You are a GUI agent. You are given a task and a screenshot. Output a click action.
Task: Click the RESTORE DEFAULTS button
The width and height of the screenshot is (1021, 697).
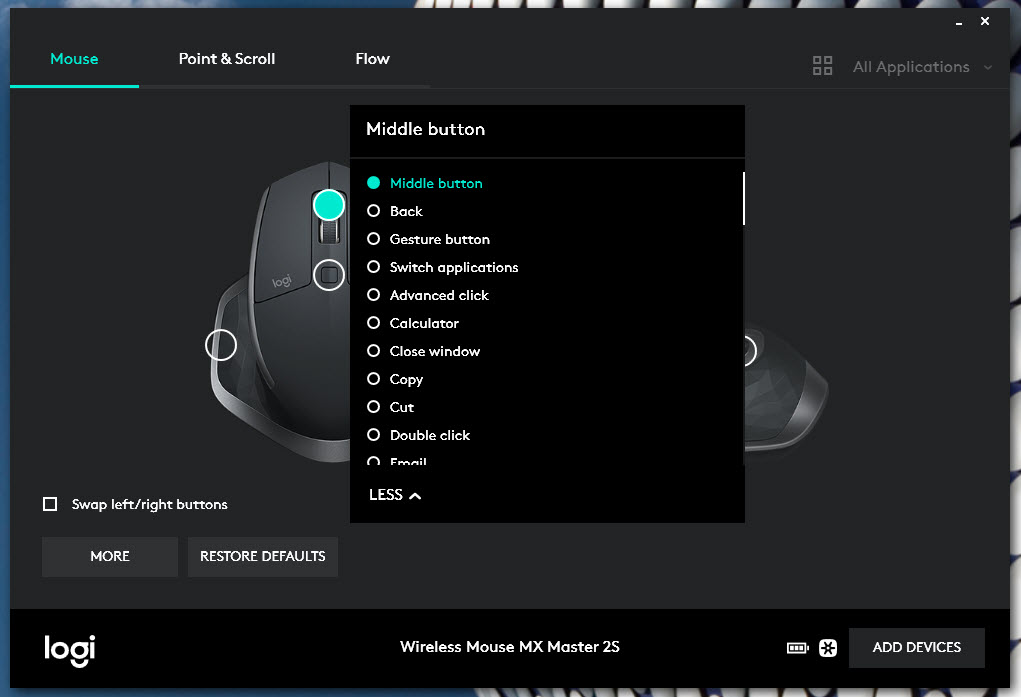tap(262, 556)
